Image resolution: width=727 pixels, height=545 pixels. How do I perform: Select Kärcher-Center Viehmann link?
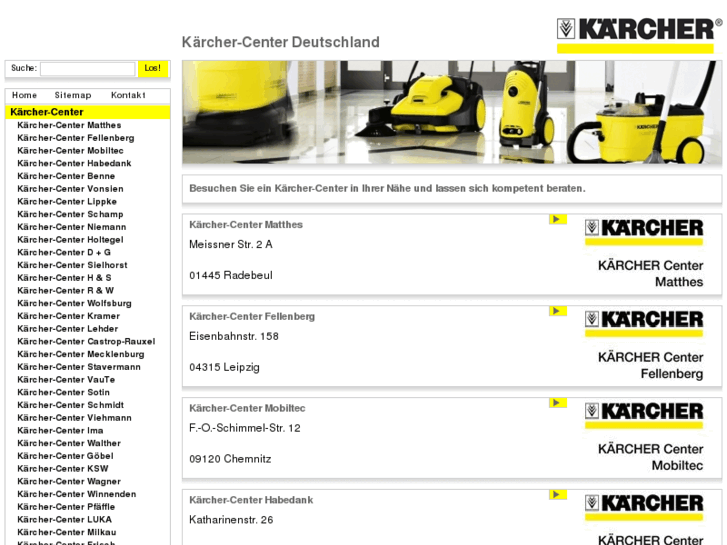pos(74,418)
